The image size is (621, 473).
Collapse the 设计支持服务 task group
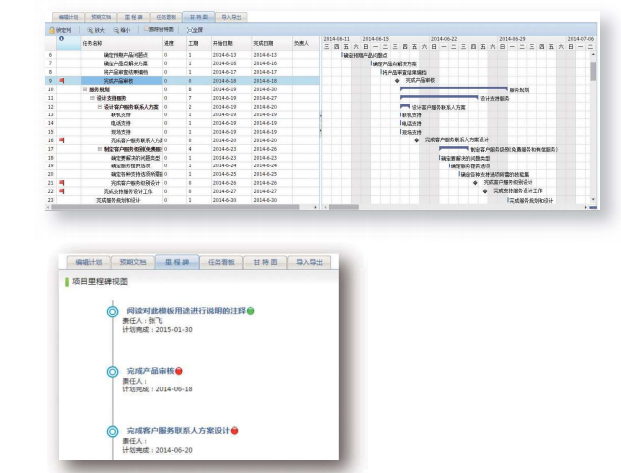[x=92, y=98]
